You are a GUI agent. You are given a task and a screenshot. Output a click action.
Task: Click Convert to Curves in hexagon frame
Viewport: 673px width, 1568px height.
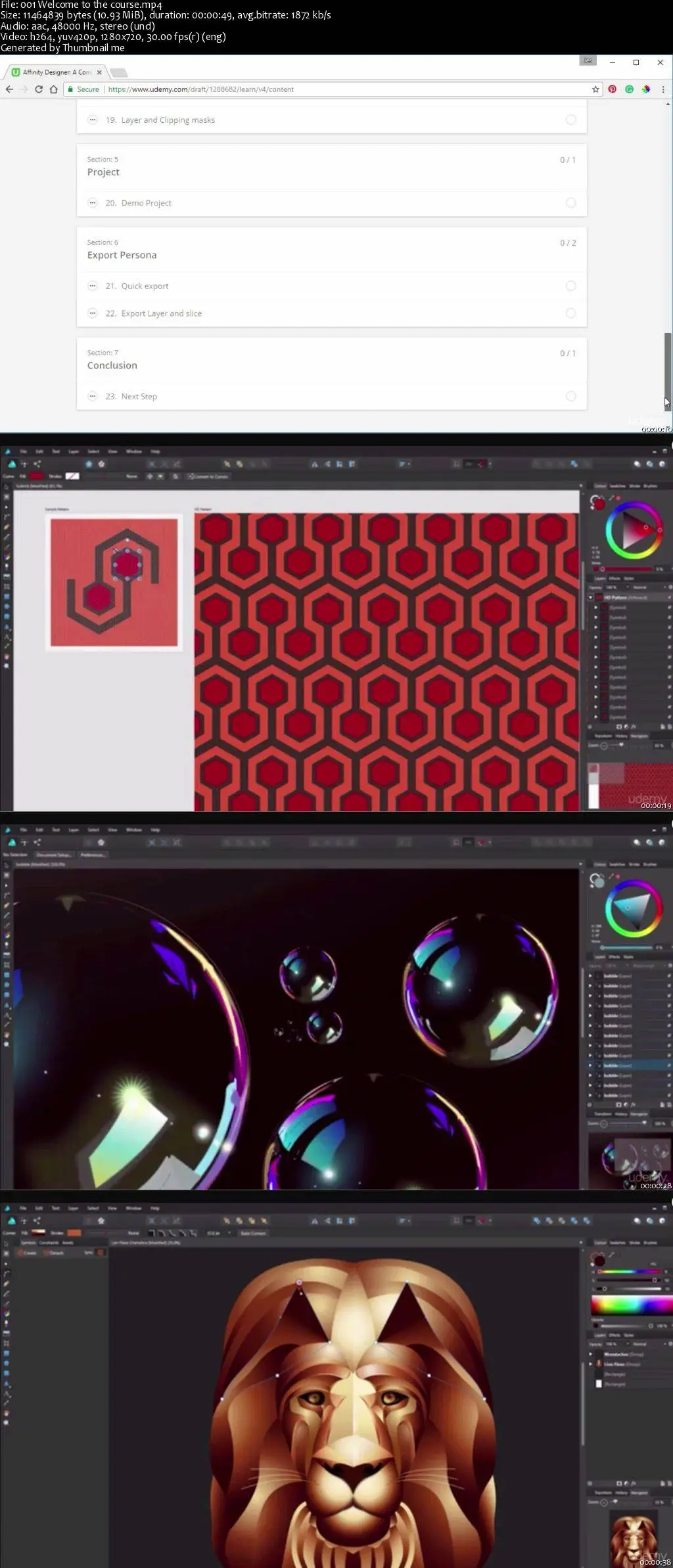pyautogui.click(x=208, y=476)
